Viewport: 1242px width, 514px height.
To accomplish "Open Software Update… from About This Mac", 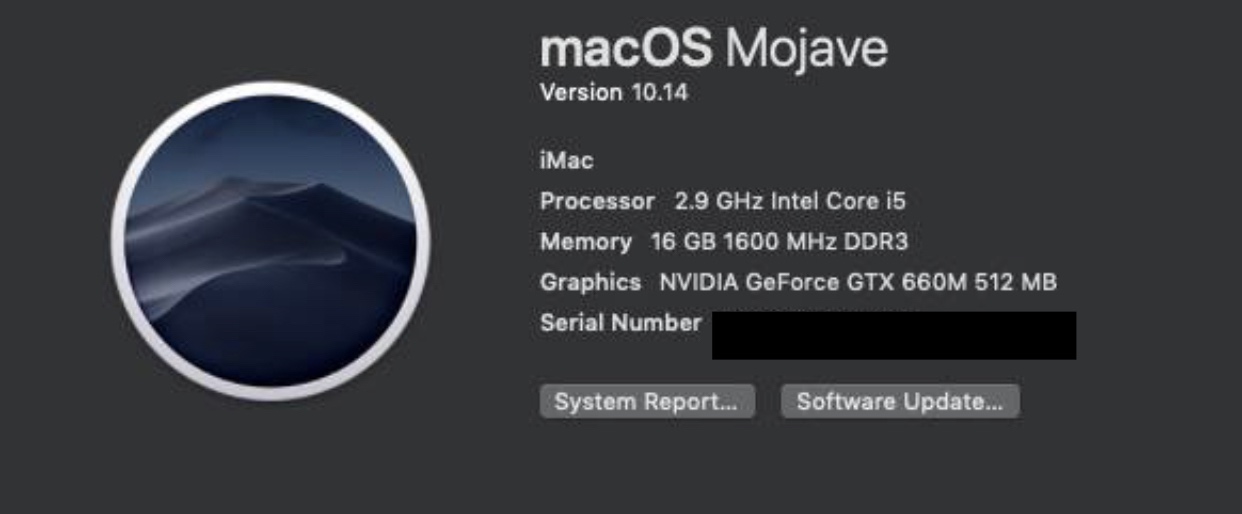I will pyautogui.click(x=900, y=402).
